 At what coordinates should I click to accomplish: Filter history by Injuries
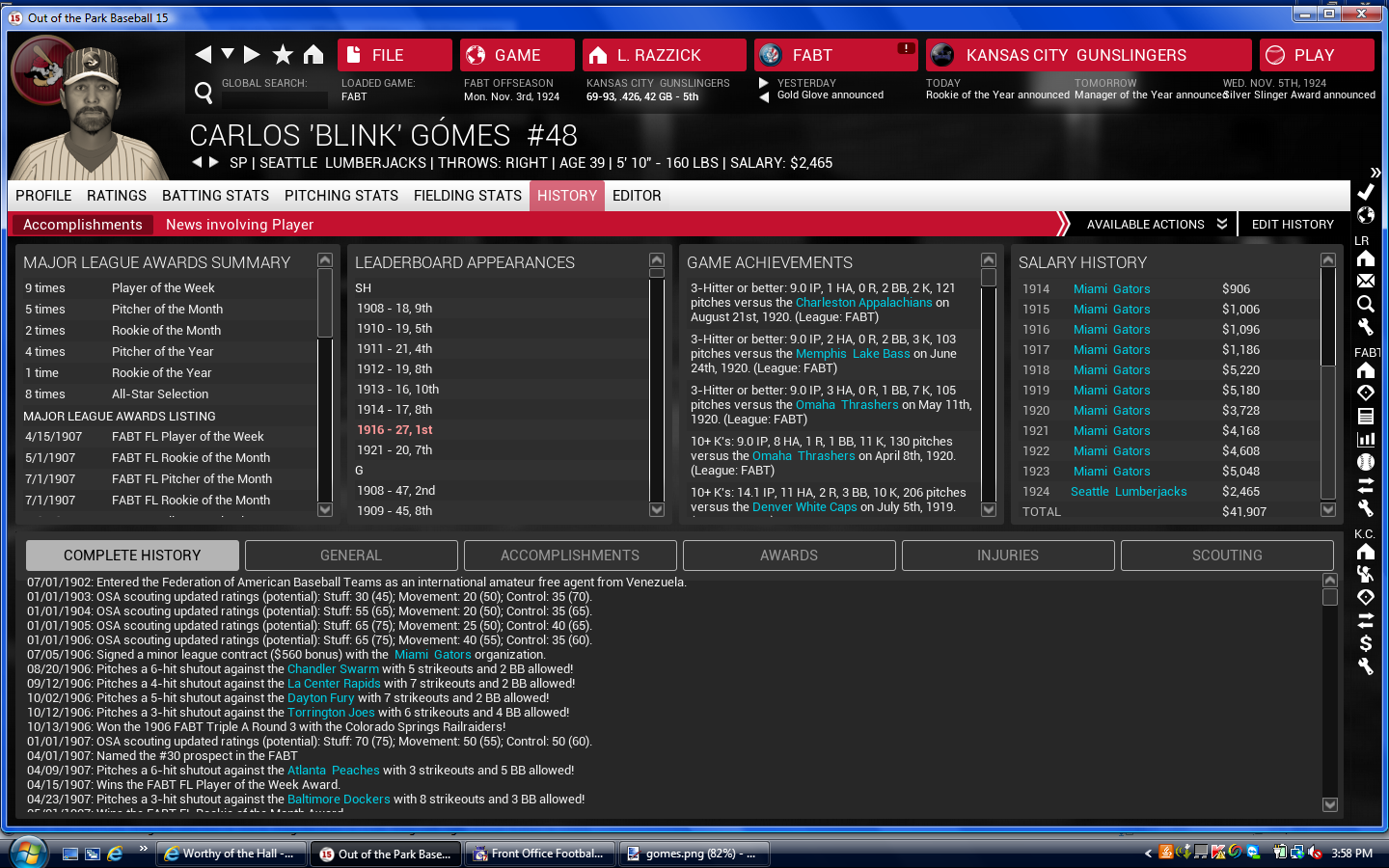coord(1007,556)
